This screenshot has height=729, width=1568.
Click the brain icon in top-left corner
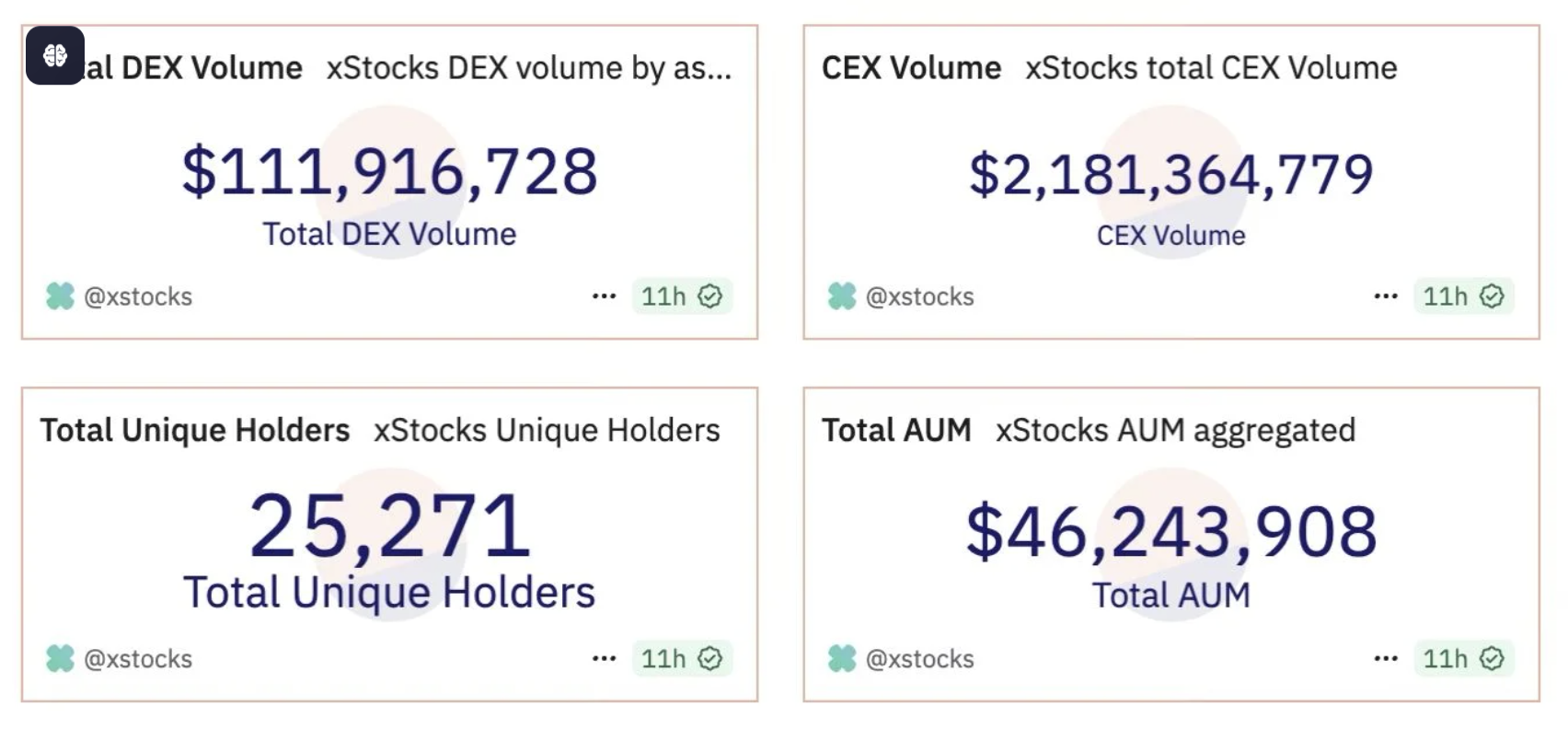55,55
